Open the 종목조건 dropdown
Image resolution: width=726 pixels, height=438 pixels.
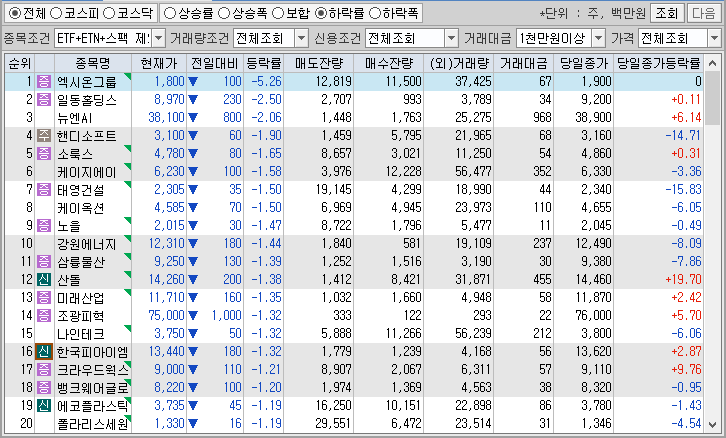(158, 38)
